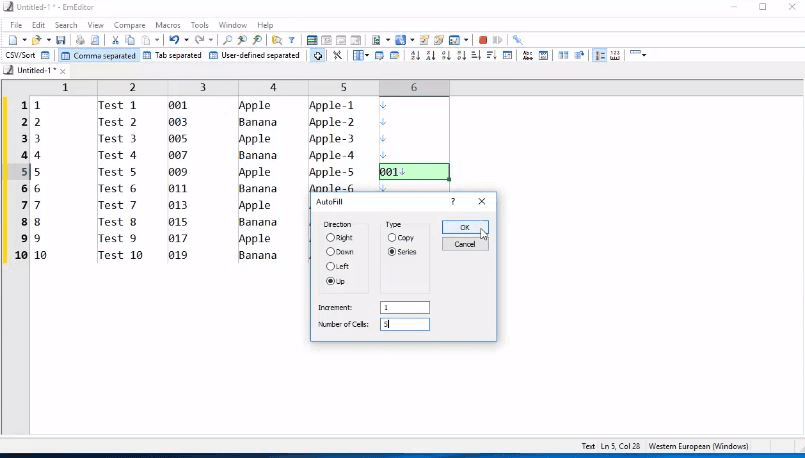Click the Sort A to Z icon

tap(416, 56)
